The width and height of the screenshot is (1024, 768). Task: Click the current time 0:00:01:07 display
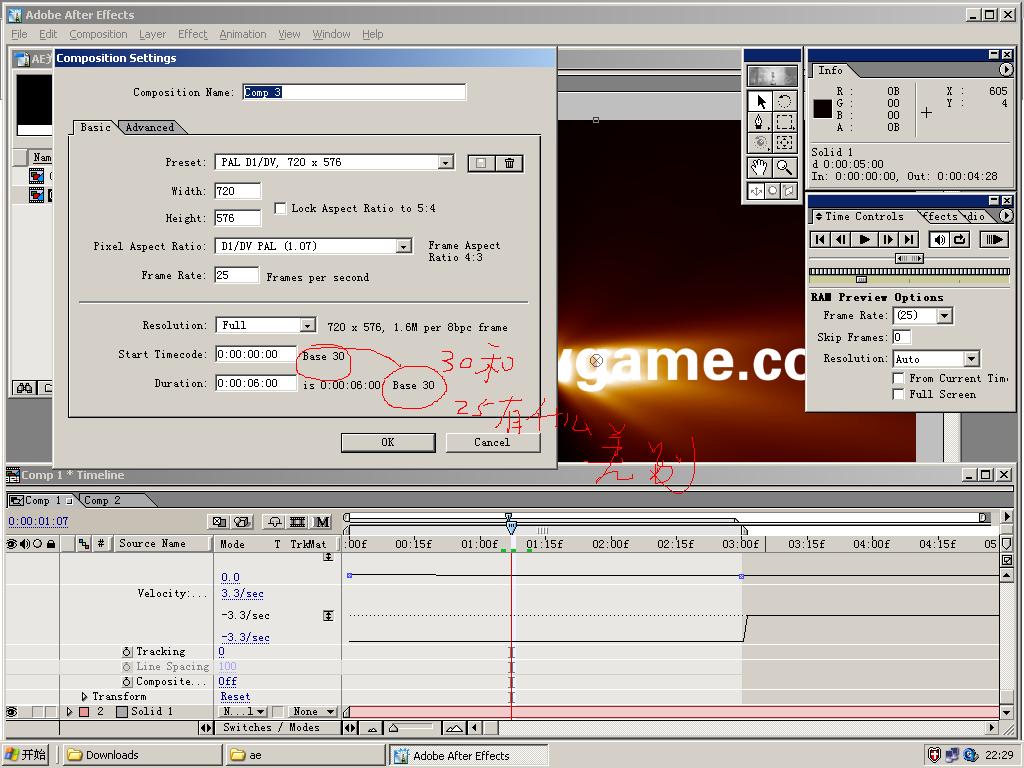(x=39, y=521)
